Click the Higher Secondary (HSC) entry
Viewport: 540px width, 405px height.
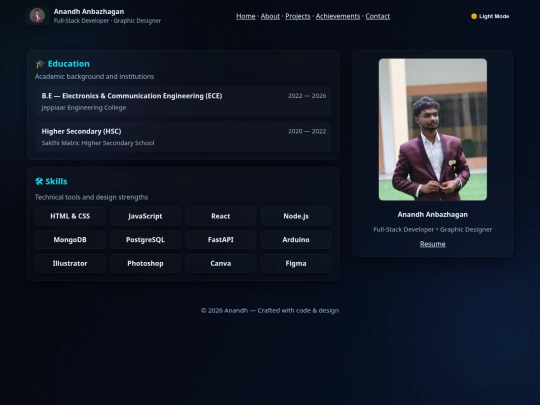(183, 137)
